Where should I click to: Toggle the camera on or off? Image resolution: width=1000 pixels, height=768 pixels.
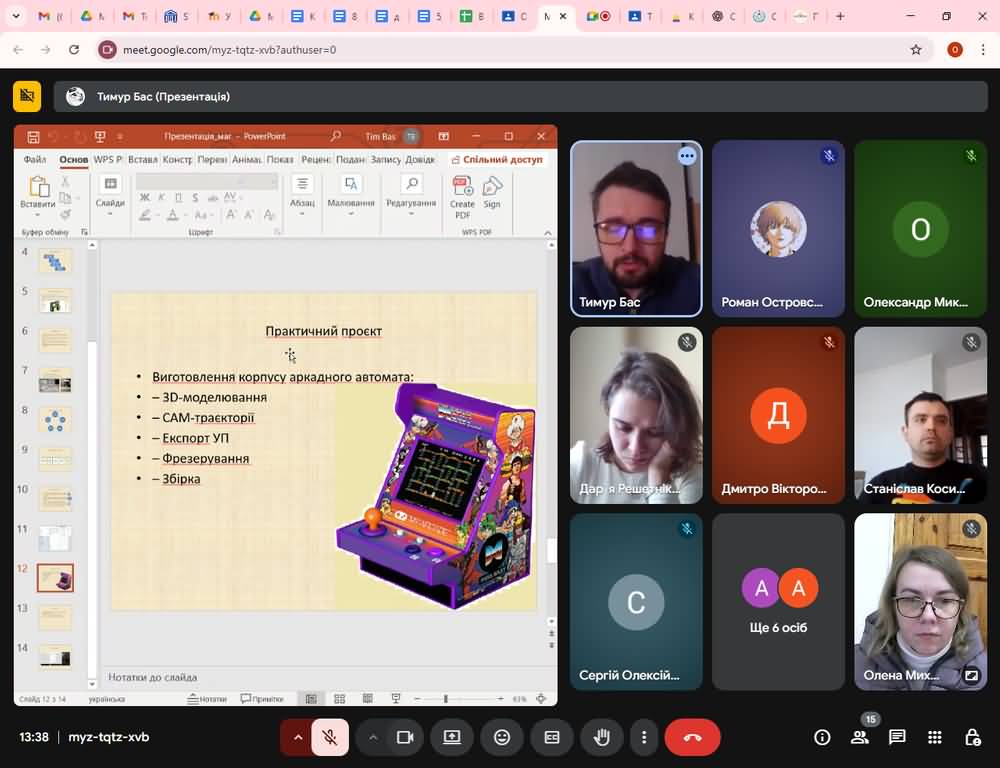(x=405, y=737)
